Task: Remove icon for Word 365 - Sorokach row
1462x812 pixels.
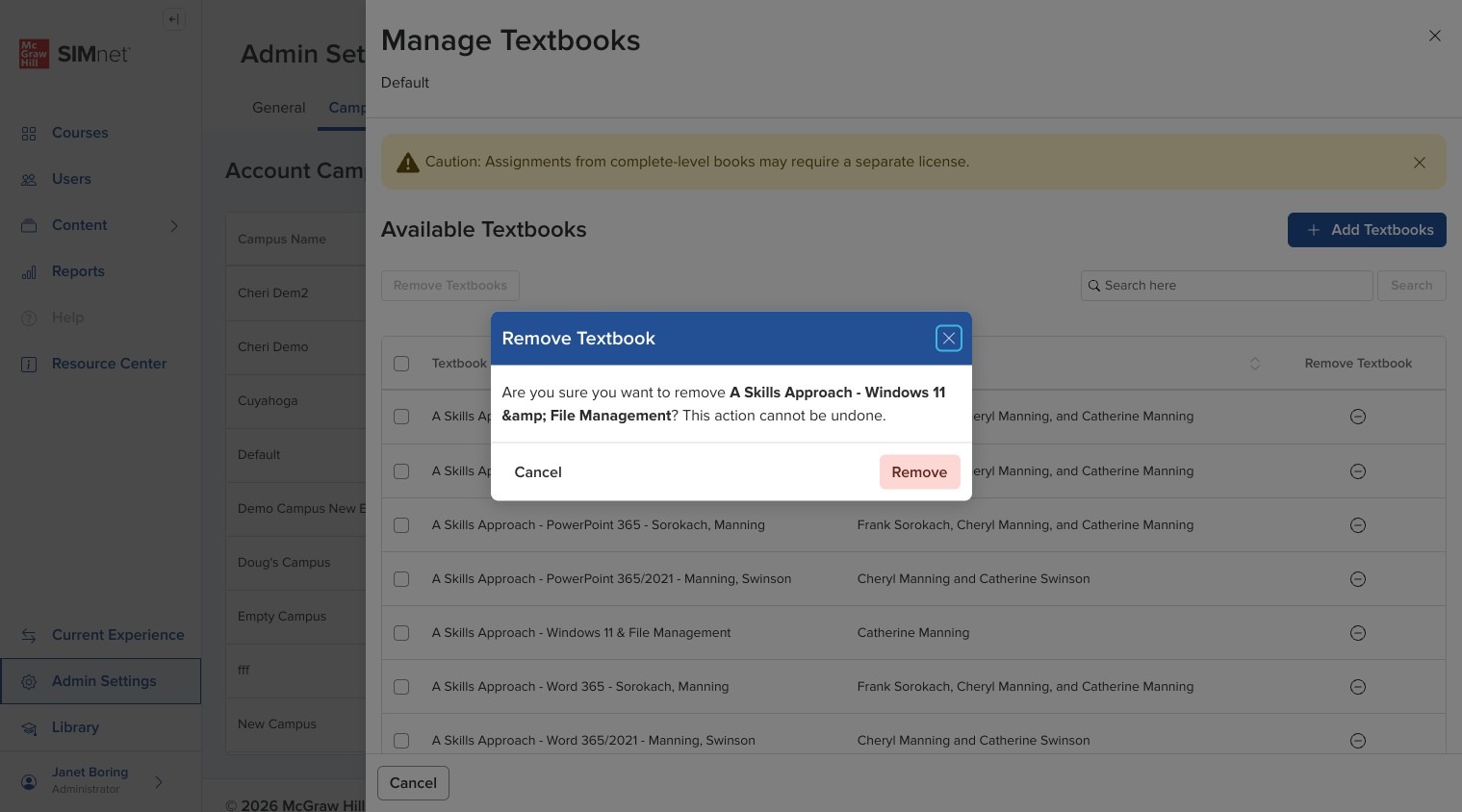Action: 1358,687
